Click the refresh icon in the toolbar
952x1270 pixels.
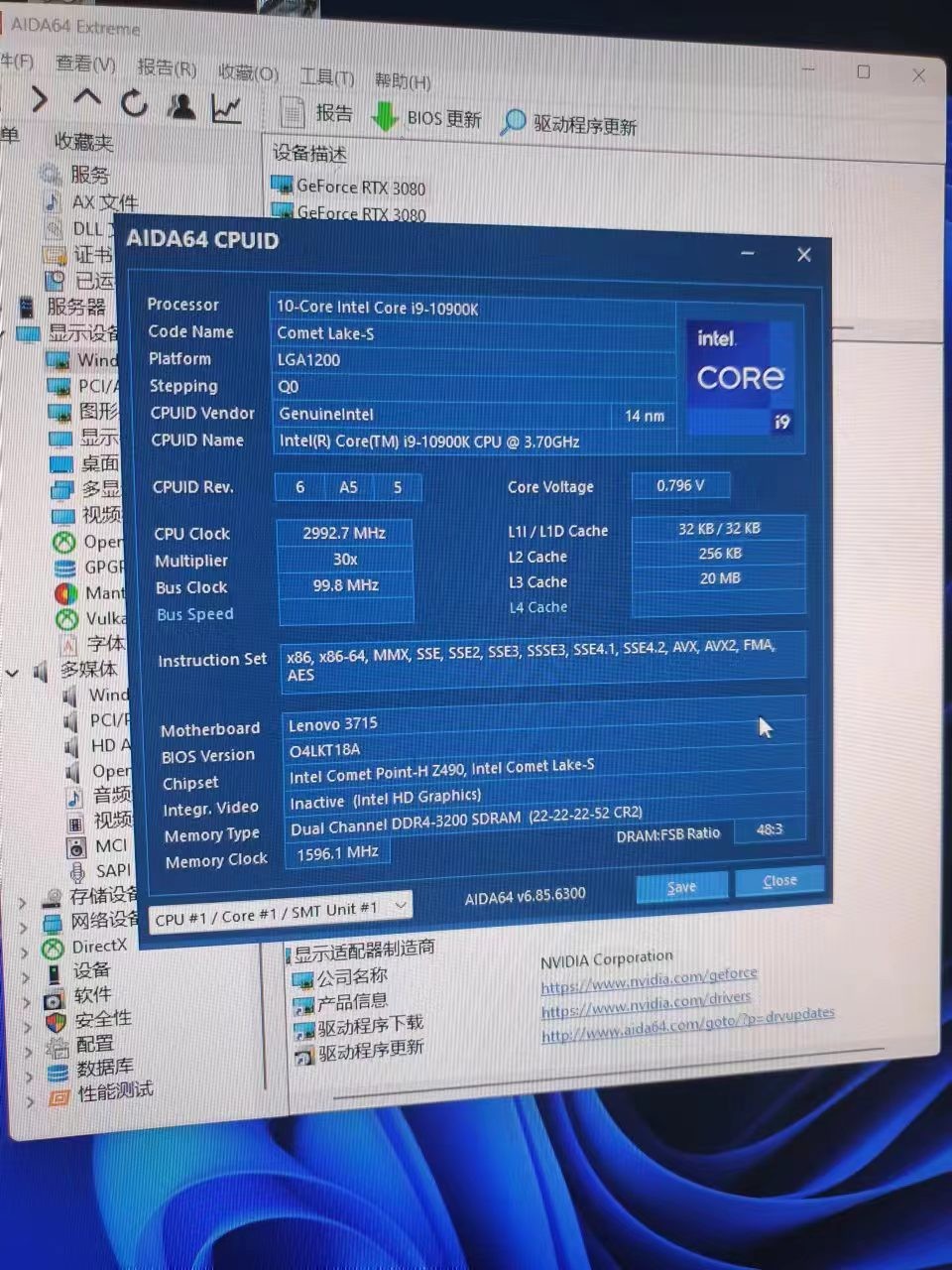coord(134,102)
